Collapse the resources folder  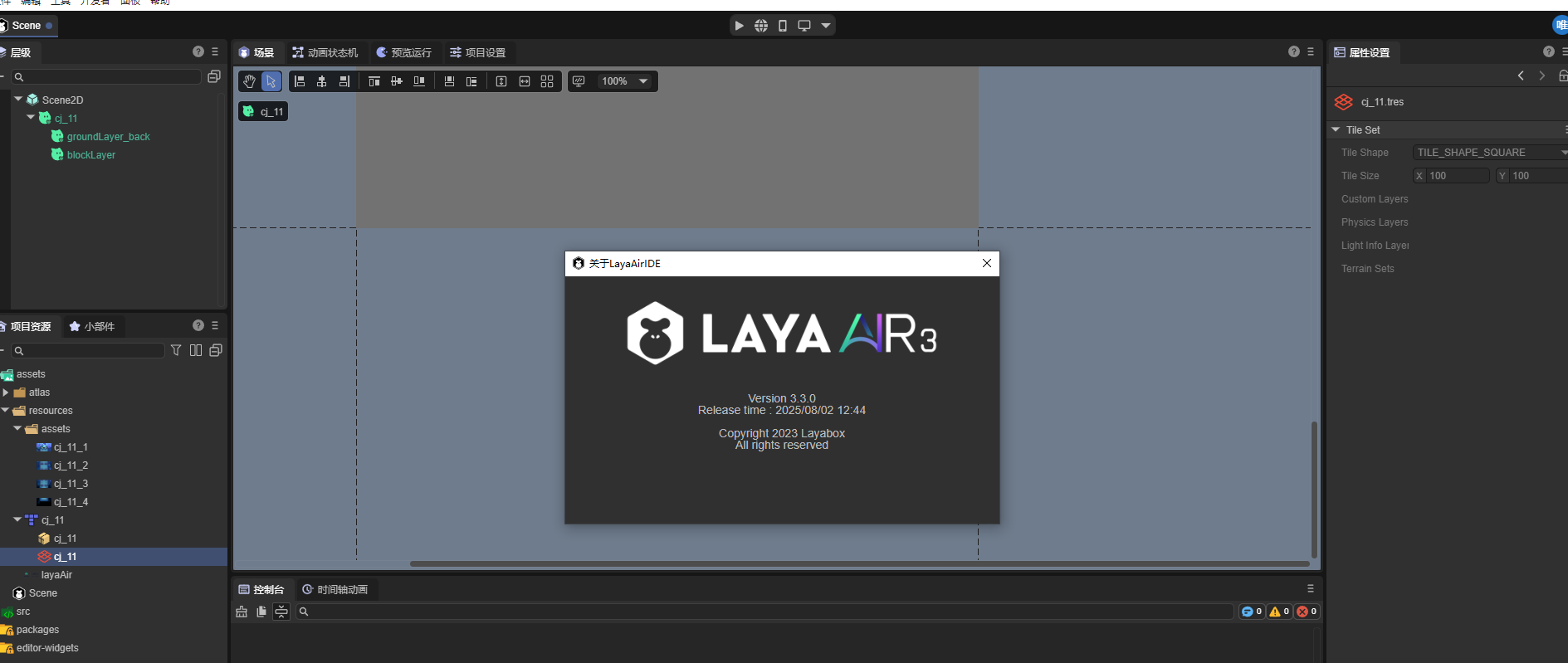click(6, 411)
